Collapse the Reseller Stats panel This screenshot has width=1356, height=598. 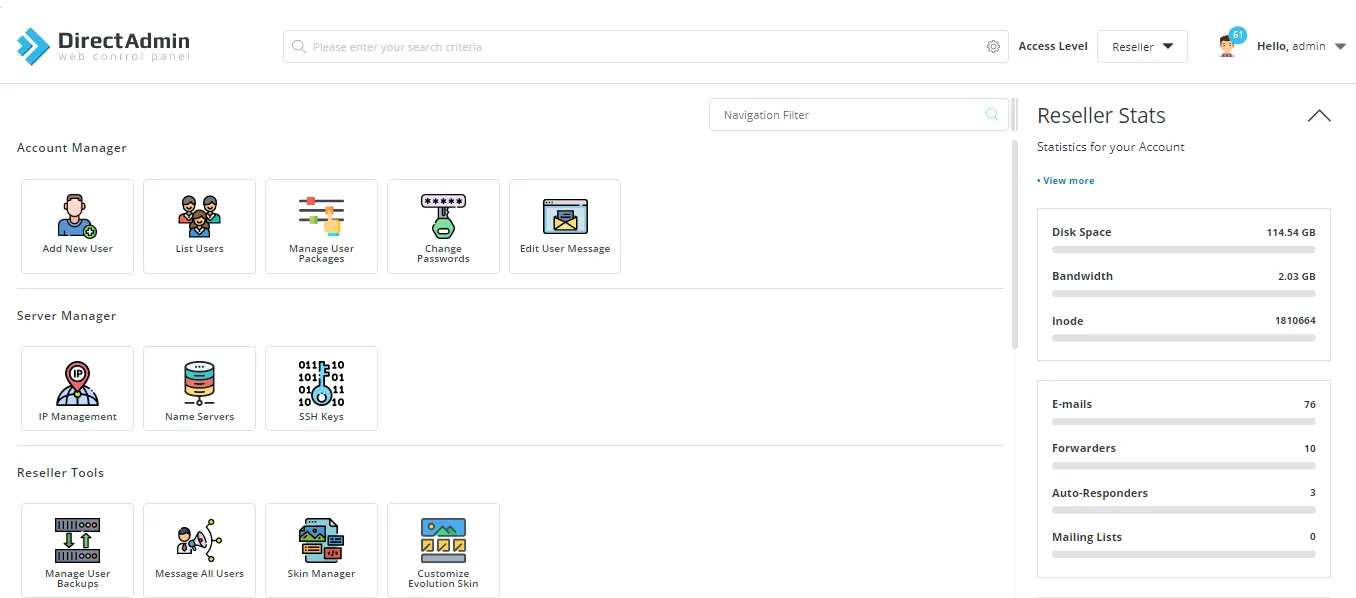click(x=1319, y=116)
